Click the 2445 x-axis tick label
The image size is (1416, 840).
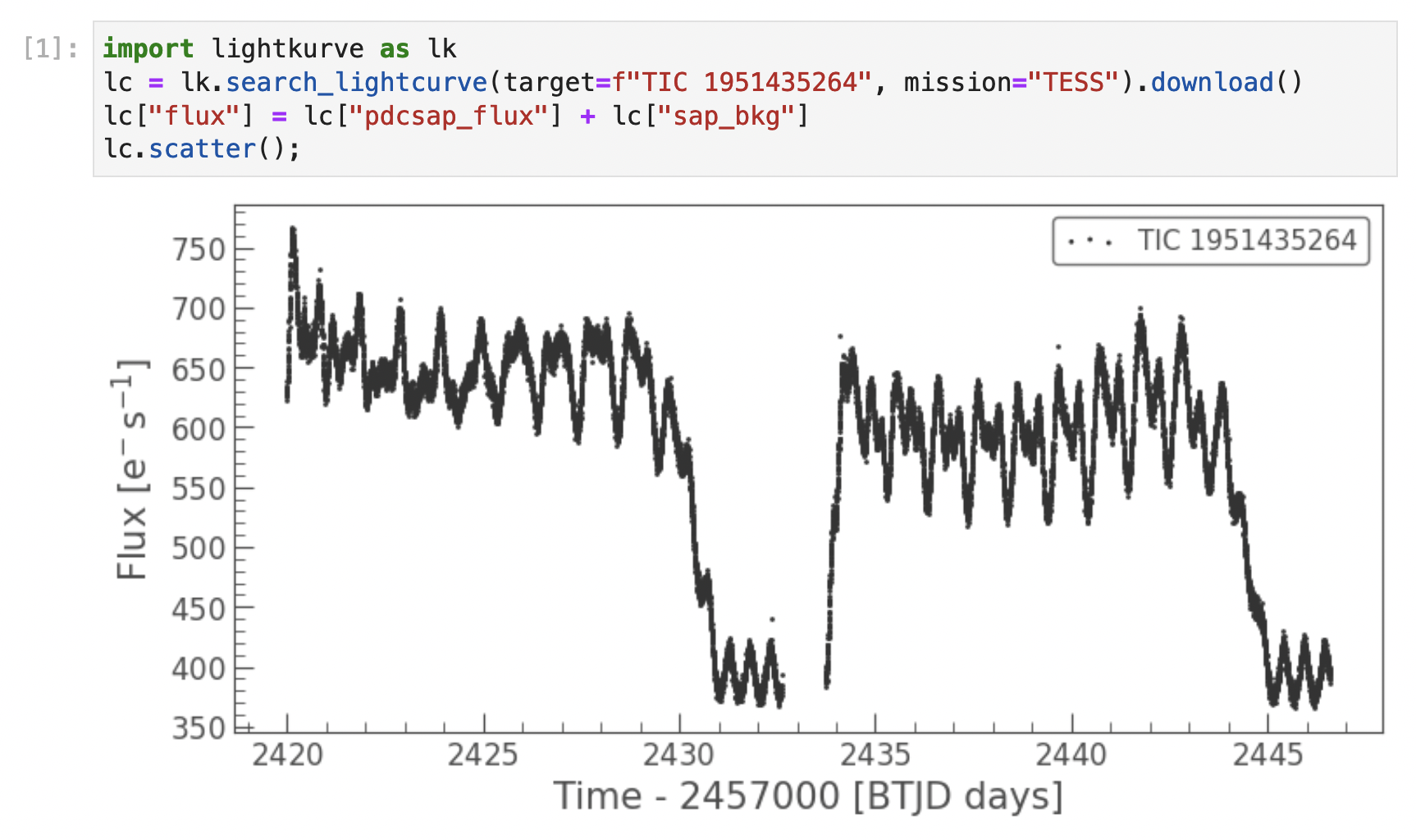pyautogui.click(x=1268, y=754)
